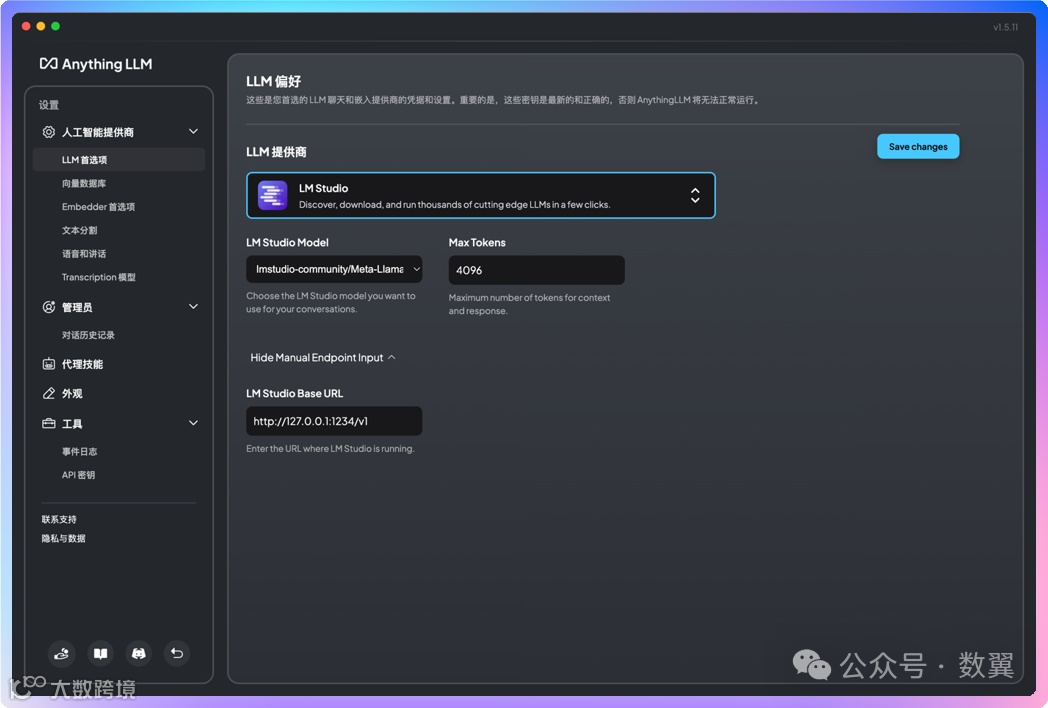The width and height of the screenshot is (1048, 708).
Task: Collapse the 管理员 section chevron
Action: [x=193, y=307]
